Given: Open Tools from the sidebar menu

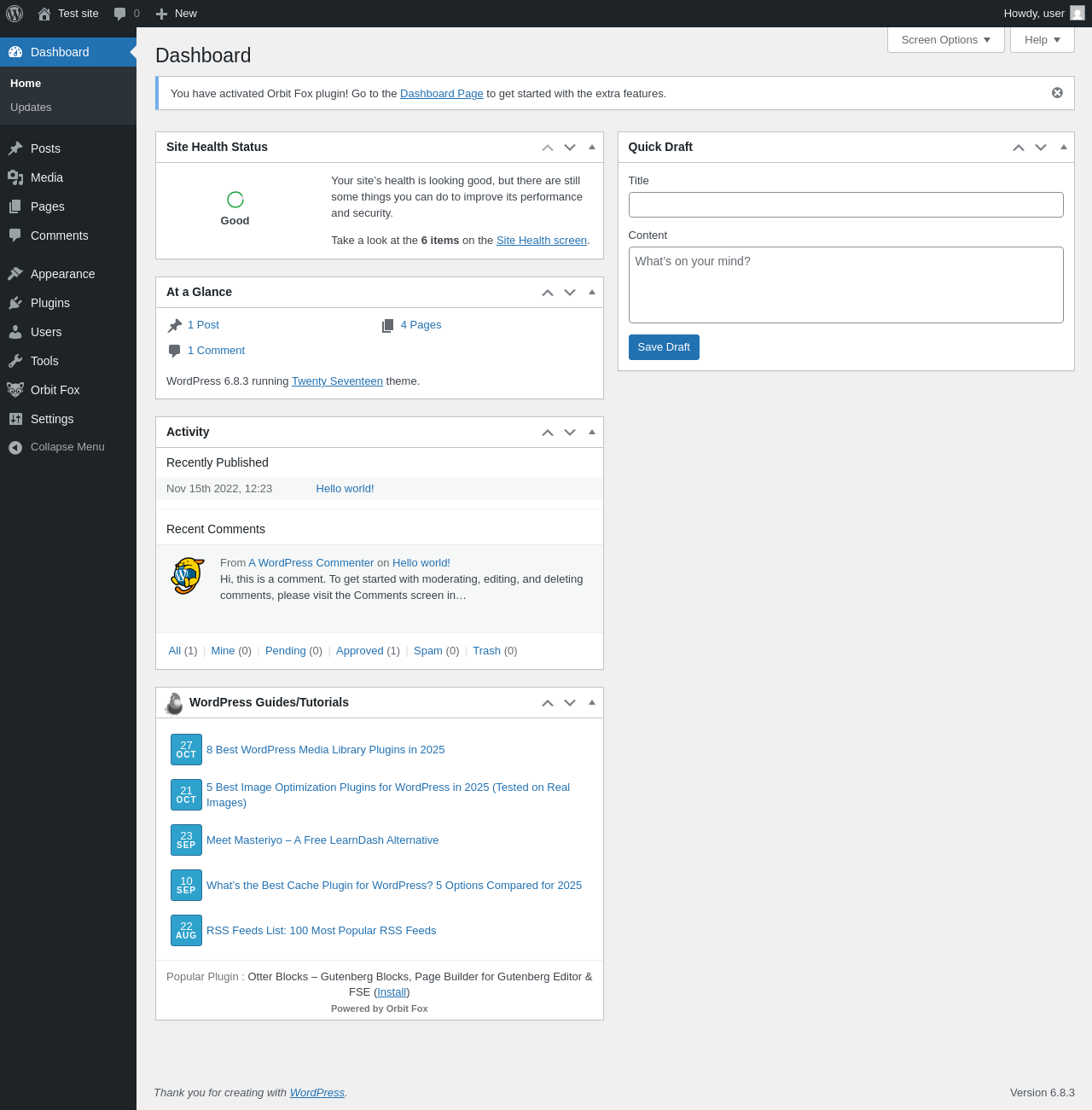Looking at the screenshot, I should (44, 361).
